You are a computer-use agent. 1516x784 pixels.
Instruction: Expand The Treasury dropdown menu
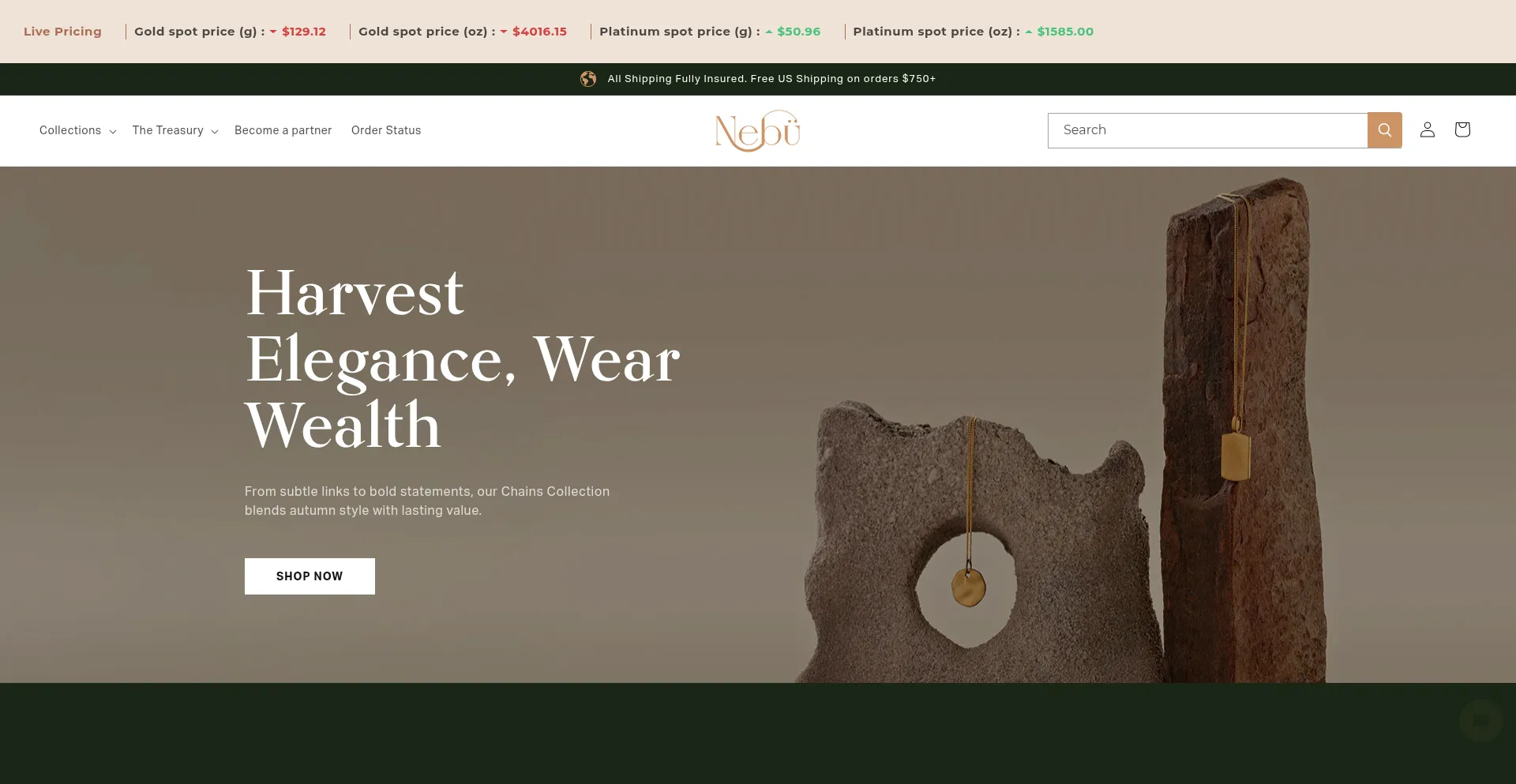[174, 130]
